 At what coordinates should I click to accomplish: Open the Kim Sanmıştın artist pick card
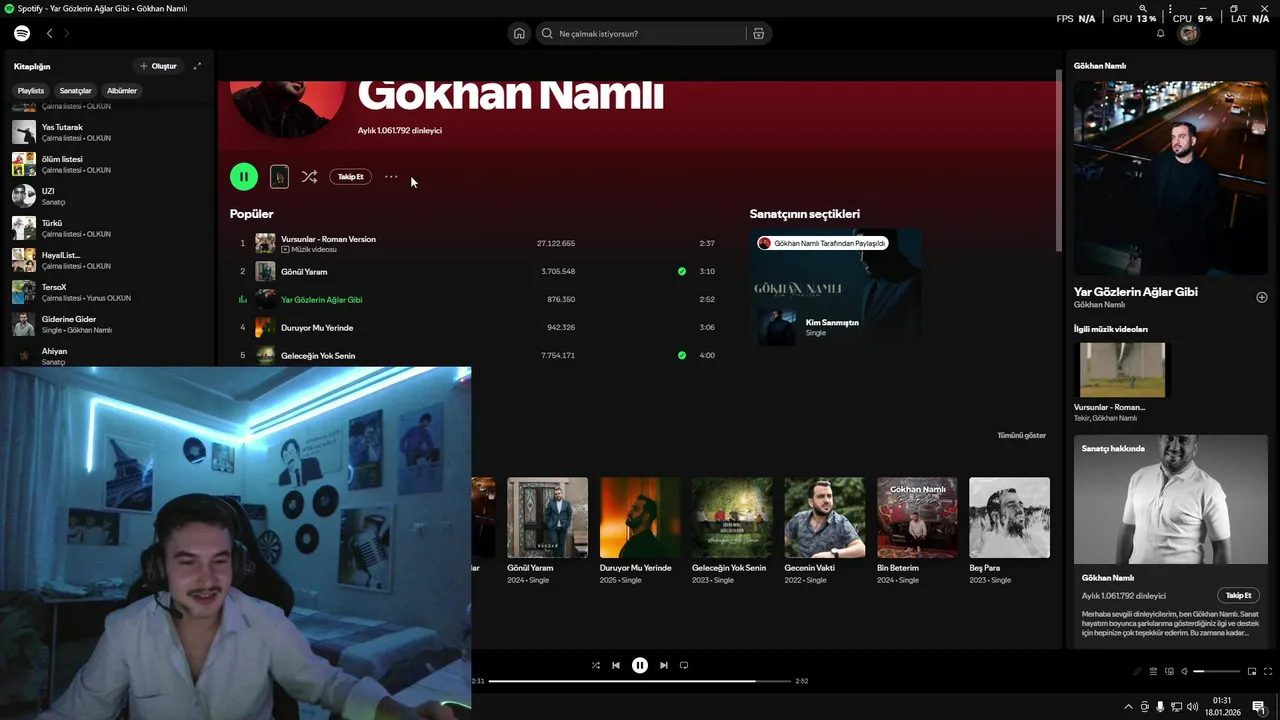836,289
